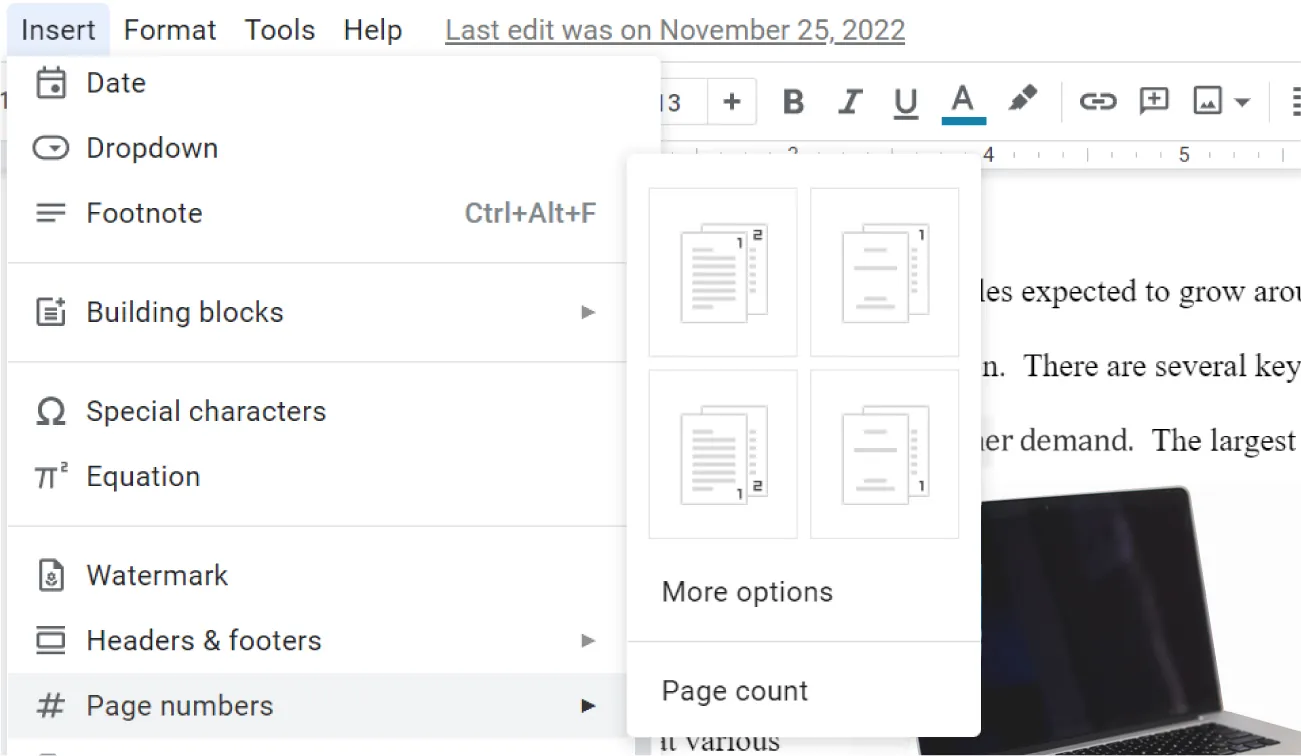Add a comment with the toolbar icon
1301x756 pixels.
click(1153, 101)
